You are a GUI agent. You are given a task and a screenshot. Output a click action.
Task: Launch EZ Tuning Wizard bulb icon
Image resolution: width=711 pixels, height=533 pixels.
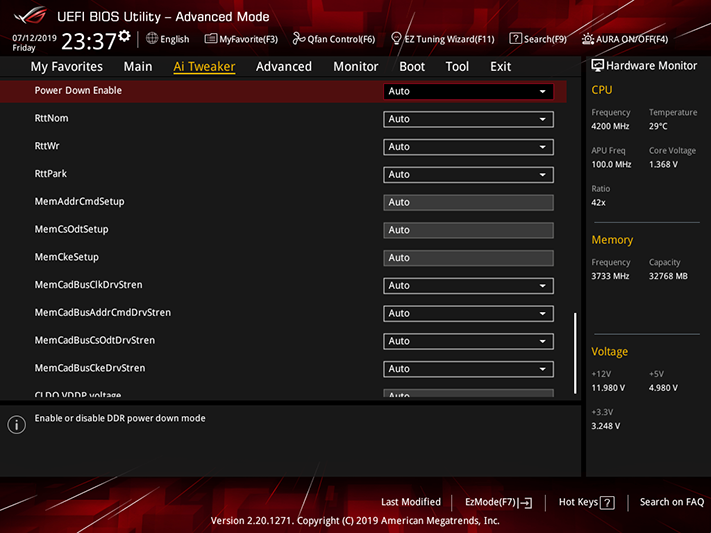click(x=396, y=39)
